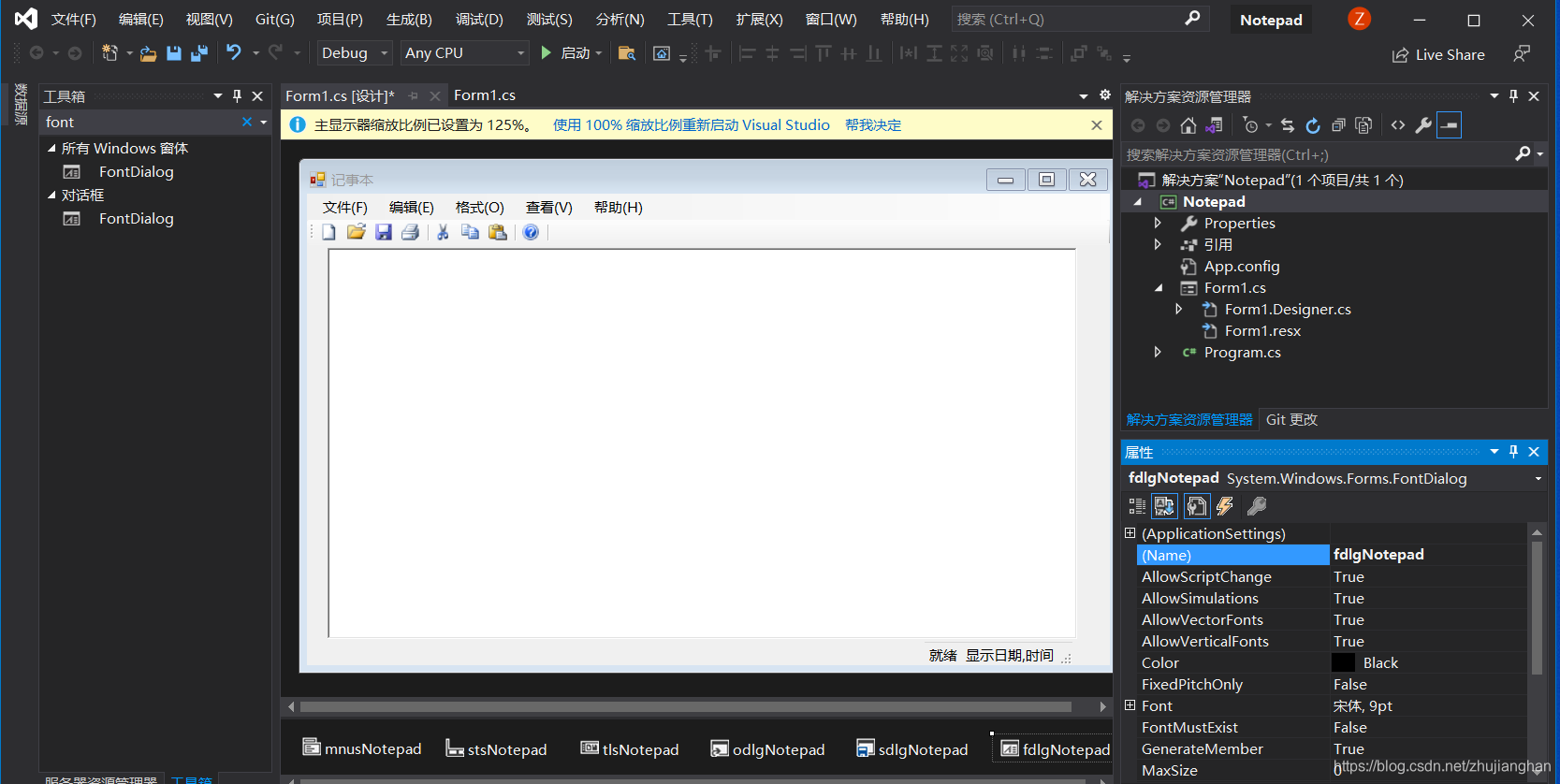Image resolution: width=1560 pixels, height=784 pixels.
Task: Expand the 引用 references node
Action: [1158, 244]
